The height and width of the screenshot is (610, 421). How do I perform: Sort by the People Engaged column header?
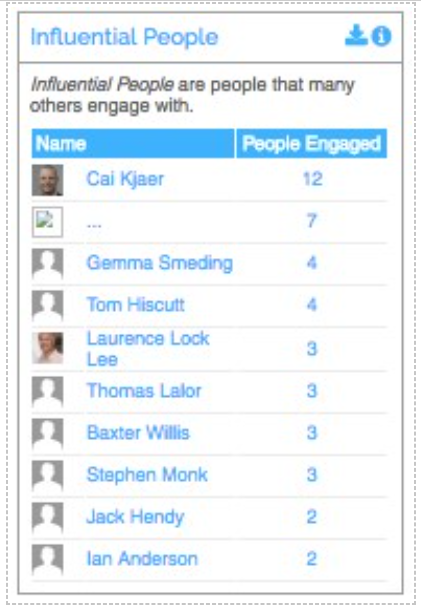(x=312, y=144)
